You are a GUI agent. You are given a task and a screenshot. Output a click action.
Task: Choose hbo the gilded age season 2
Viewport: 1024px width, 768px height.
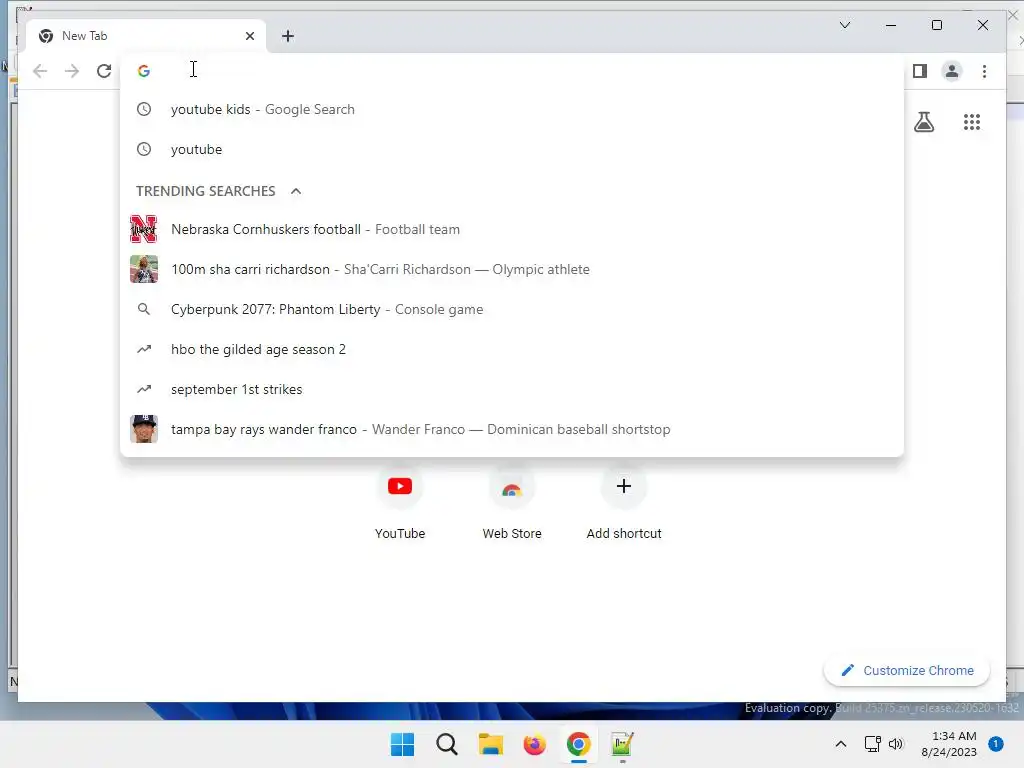coord(512,349)
